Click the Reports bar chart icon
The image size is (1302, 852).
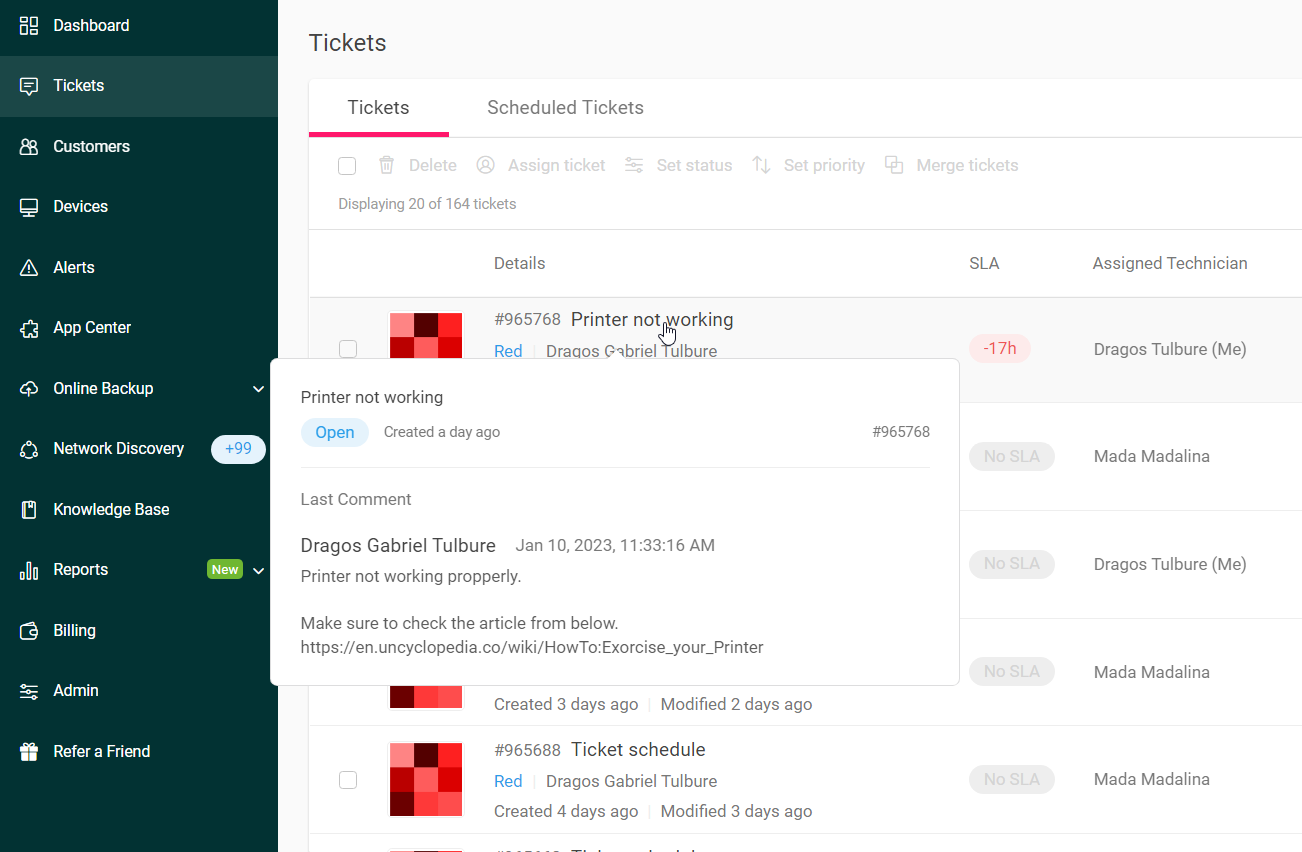(x=29, y=570)
